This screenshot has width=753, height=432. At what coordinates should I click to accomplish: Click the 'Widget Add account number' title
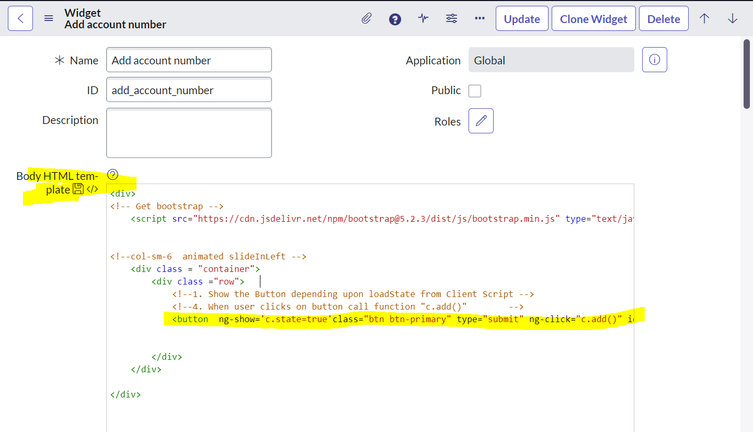click(x=115, y=19)
